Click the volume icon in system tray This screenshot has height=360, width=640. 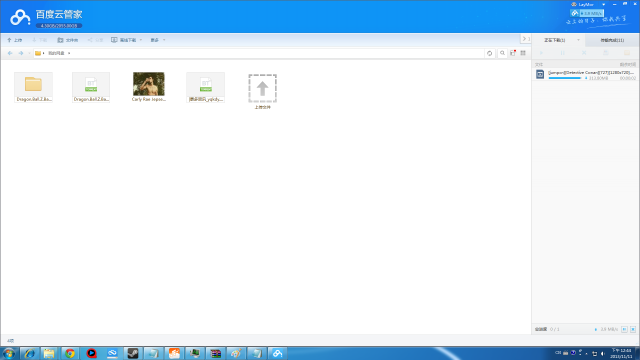click(x=602, y=353)
